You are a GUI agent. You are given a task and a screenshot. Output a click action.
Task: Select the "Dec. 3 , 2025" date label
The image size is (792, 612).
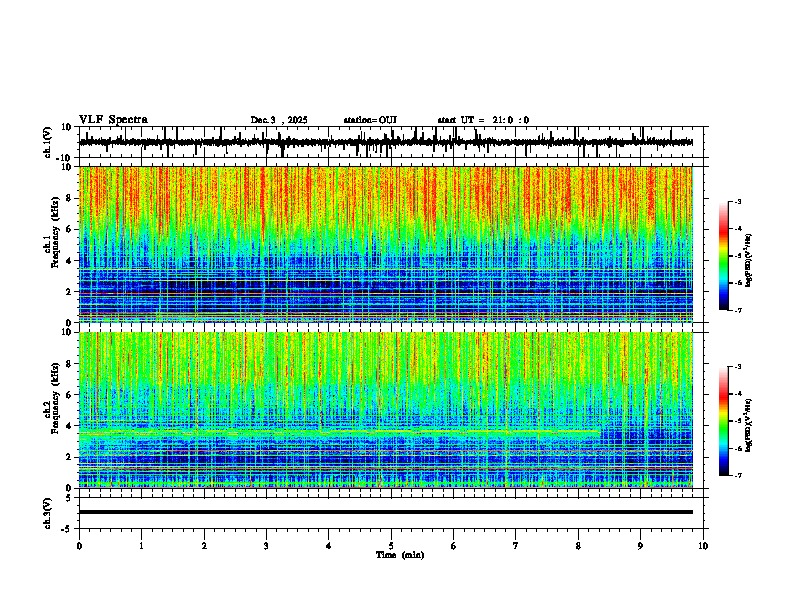(279, 120)
